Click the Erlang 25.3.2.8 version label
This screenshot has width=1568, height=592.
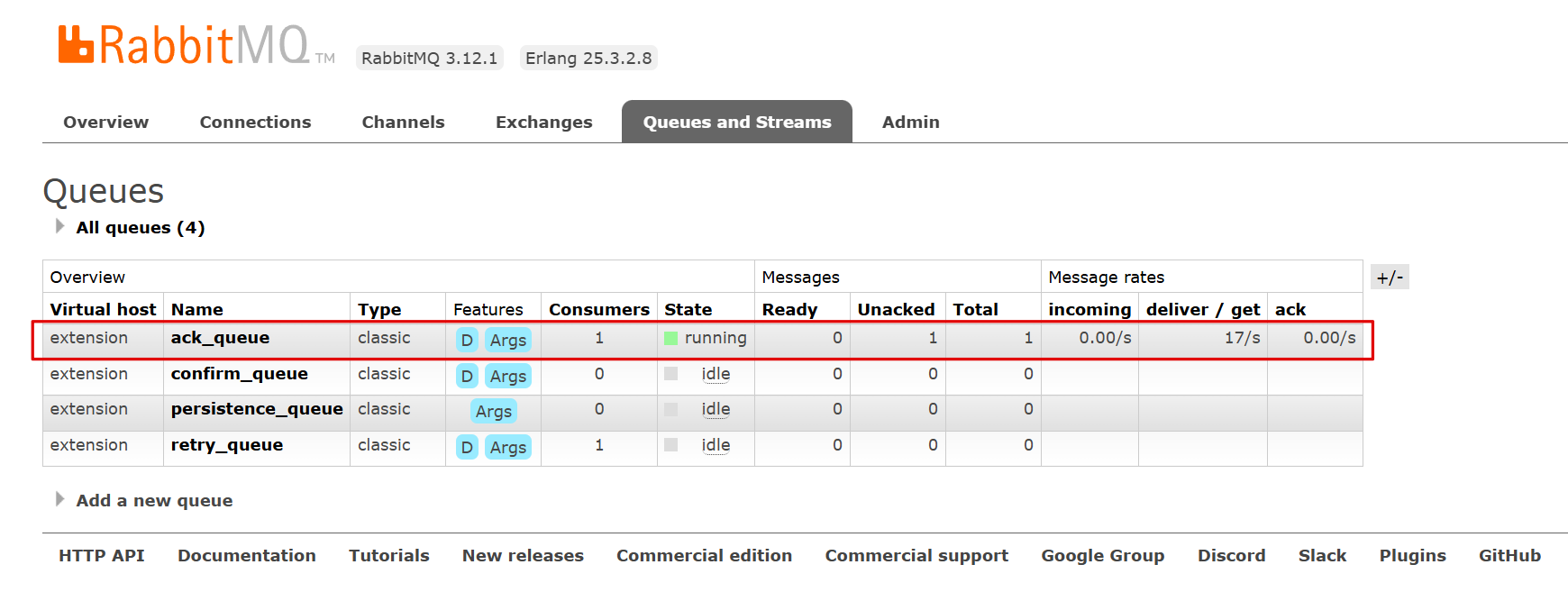point(588,58)
